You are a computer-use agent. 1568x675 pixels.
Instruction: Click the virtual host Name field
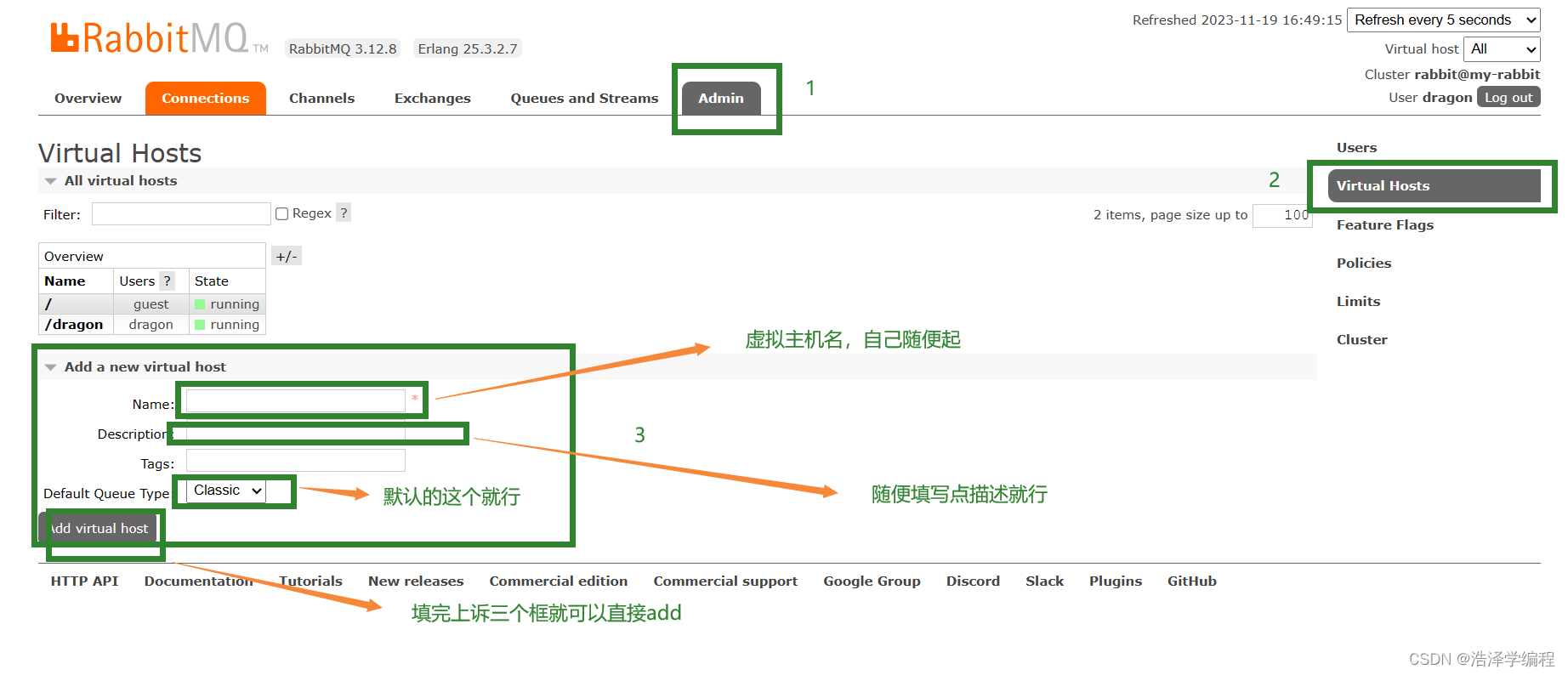(x=295, y=400)
